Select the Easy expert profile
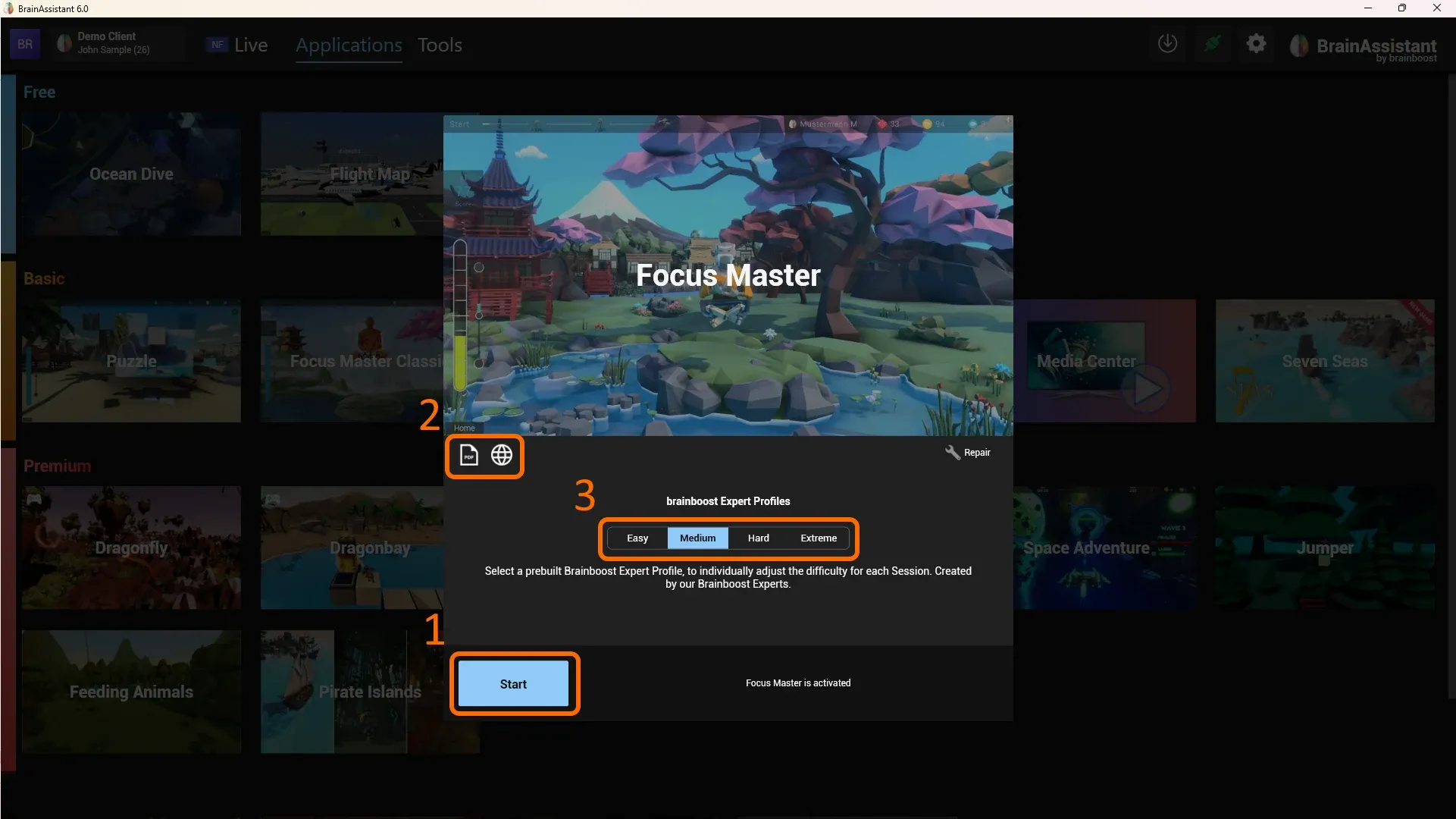The image size is (1456, 819). click(x=637, y=538)
